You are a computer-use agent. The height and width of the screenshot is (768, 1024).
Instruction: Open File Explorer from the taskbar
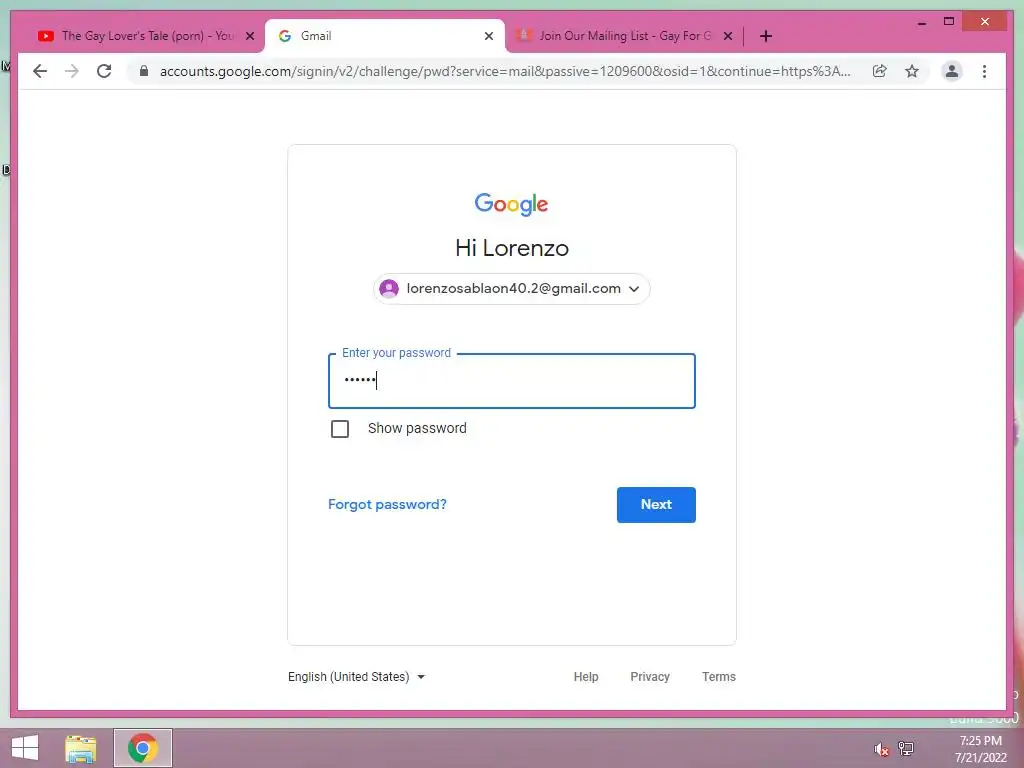click(80, 748)
